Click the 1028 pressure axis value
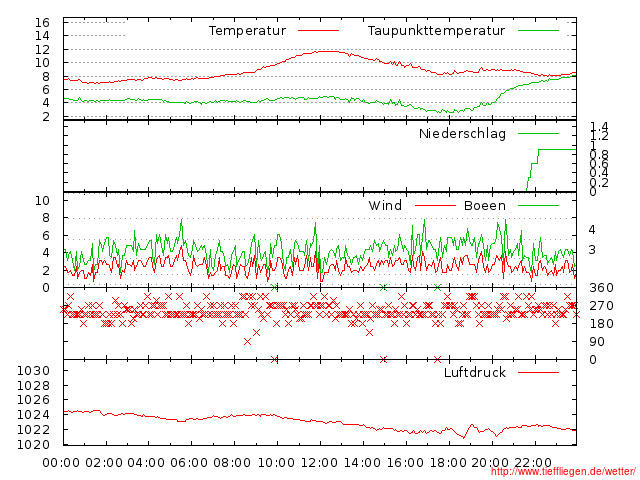The width and height of the screenshot is (640, 480). [33, 385]
